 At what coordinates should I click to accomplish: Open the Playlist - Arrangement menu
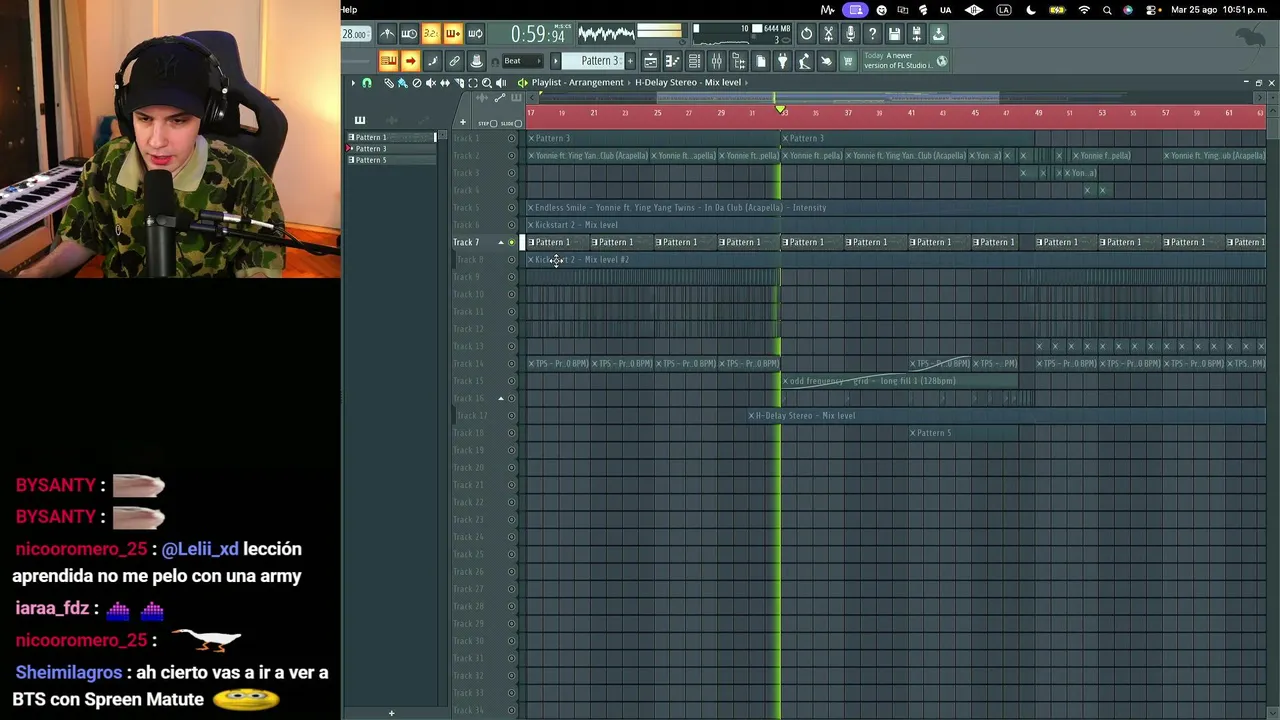pyautogui.click(x=577, y=83)
